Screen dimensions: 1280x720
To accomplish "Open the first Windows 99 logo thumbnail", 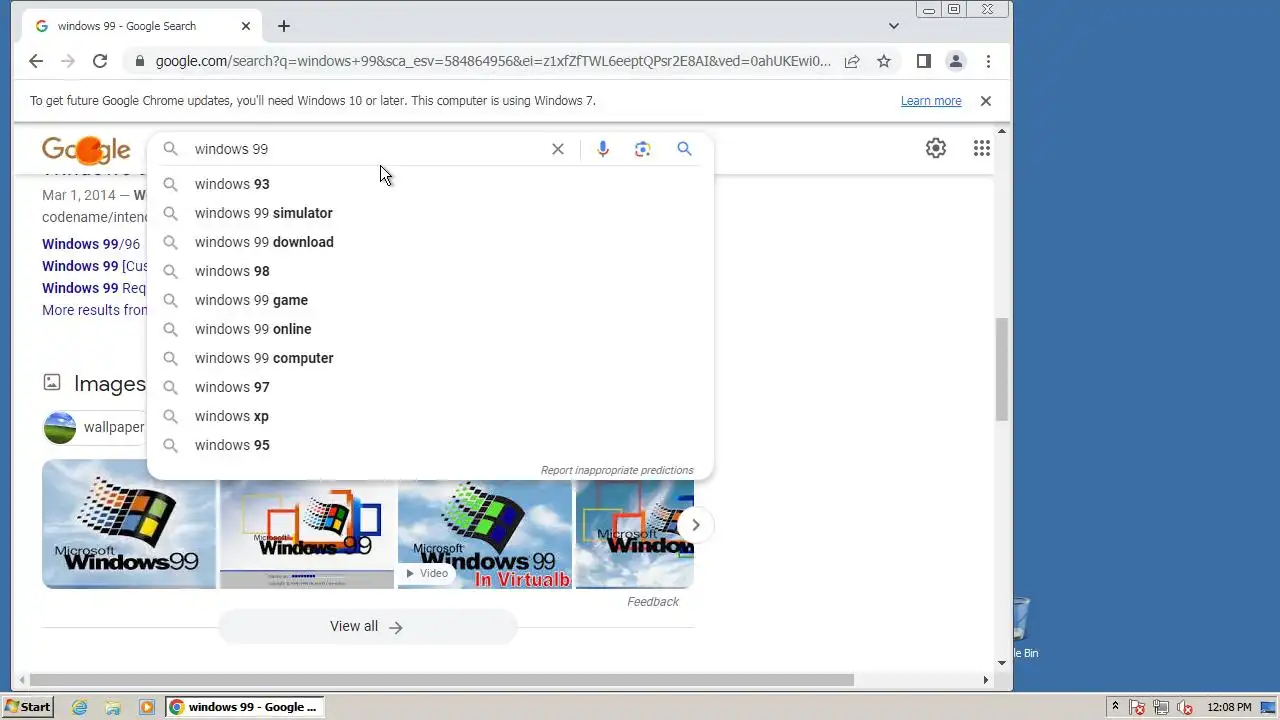I will point(129,524).
